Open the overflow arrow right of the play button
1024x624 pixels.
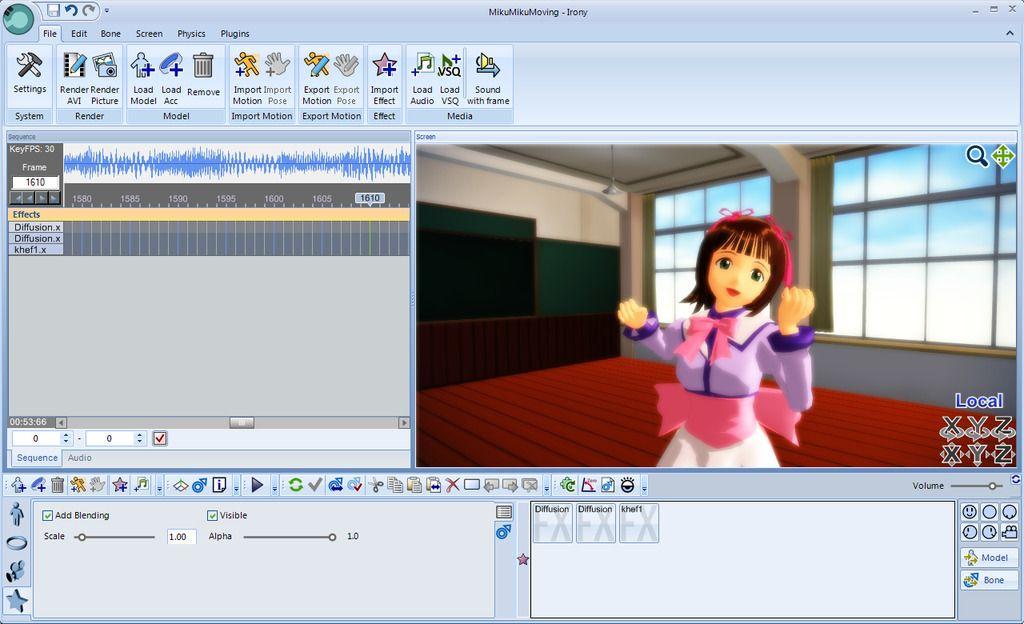click(275, 487)
